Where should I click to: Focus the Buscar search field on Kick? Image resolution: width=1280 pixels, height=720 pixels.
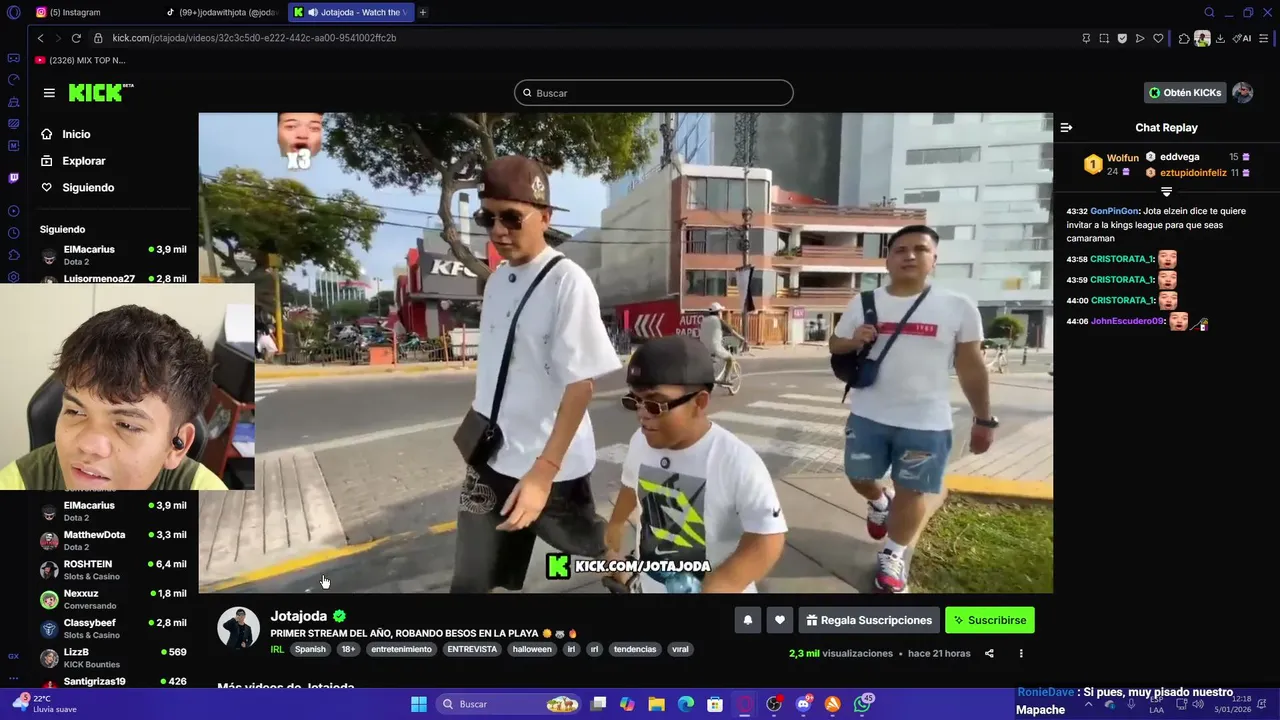click(654, 93)
